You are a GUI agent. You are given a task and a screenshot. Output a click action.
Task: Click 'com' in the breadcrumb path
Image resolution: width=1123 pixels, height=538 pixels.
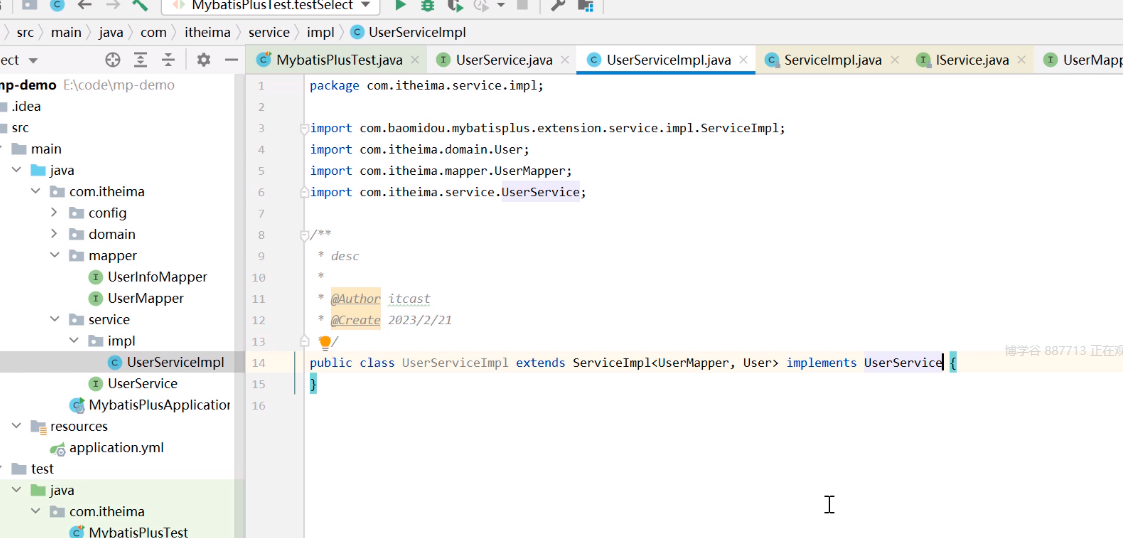[153, 32]
